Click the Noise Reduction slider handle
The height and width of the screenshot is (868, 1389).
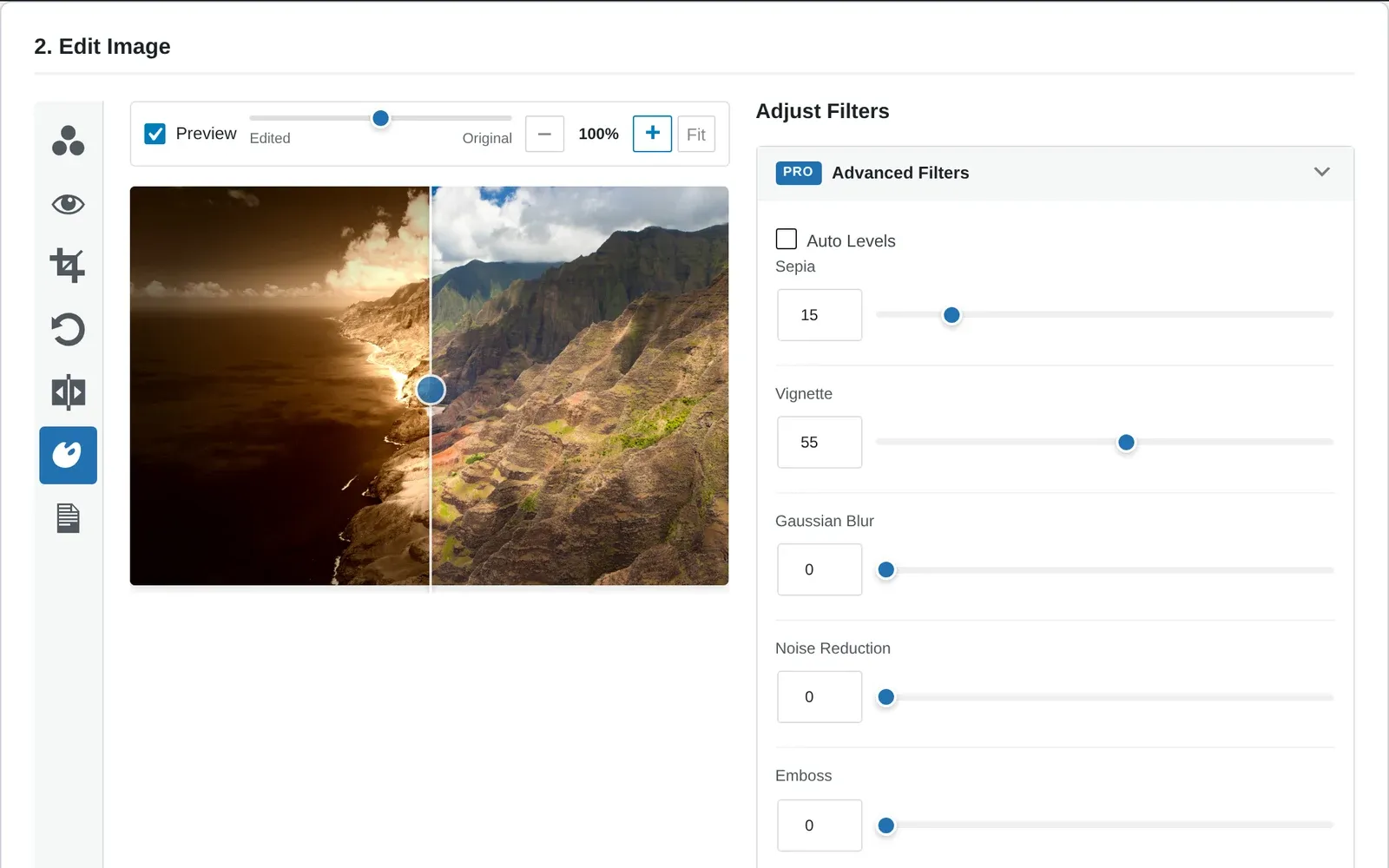point(885,697)
